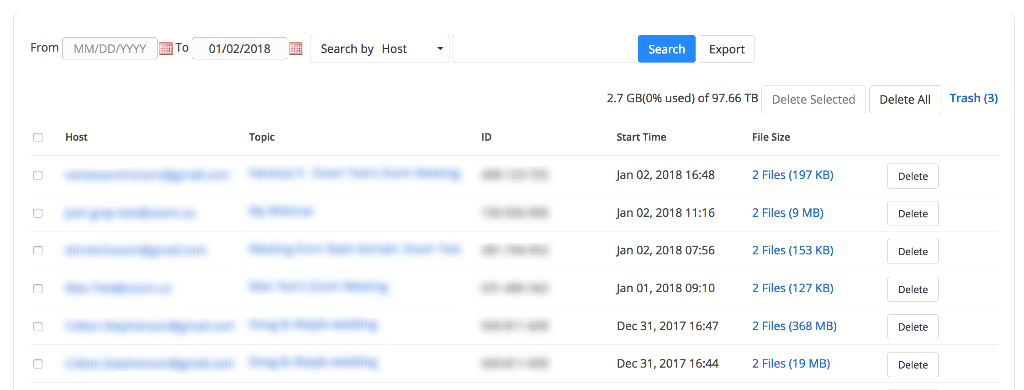
Task: Tick the checkbox for Dec 31, 2017 16:44 recording
Action: point(38,364)
